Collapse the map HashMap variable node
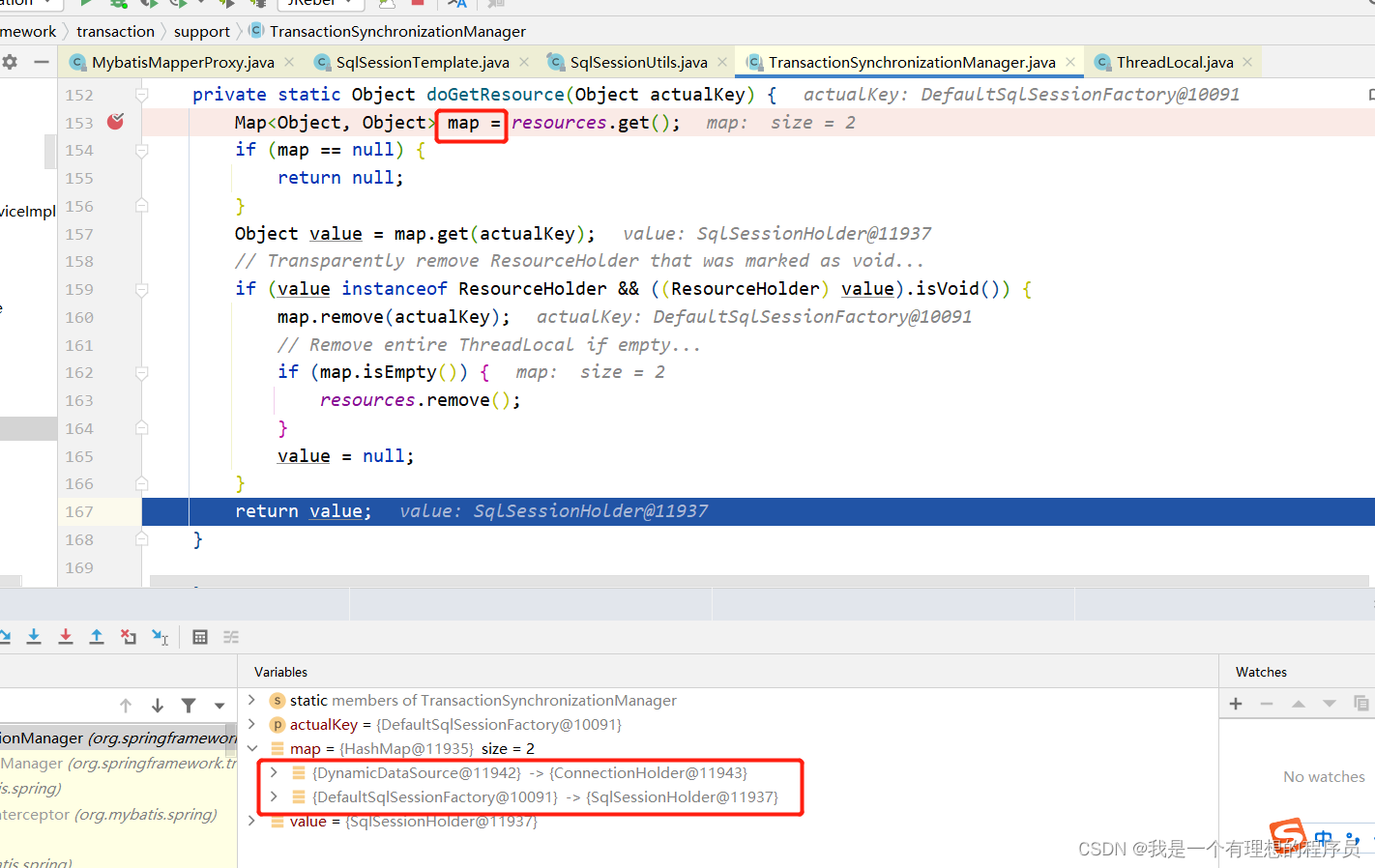Viewport: 1375px width, 868px height. (x=251, y=748)
